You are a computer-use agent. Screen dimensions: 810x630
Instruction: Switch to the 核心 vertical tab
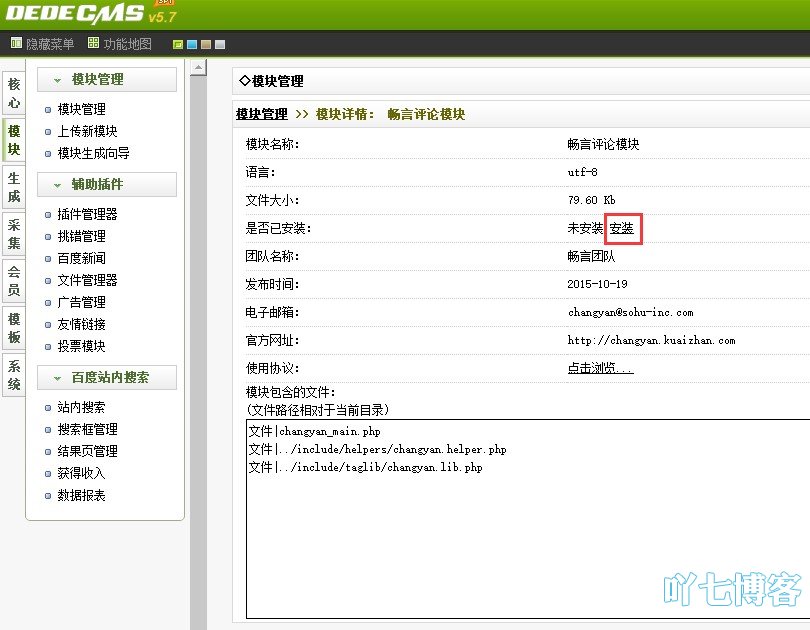14,94
